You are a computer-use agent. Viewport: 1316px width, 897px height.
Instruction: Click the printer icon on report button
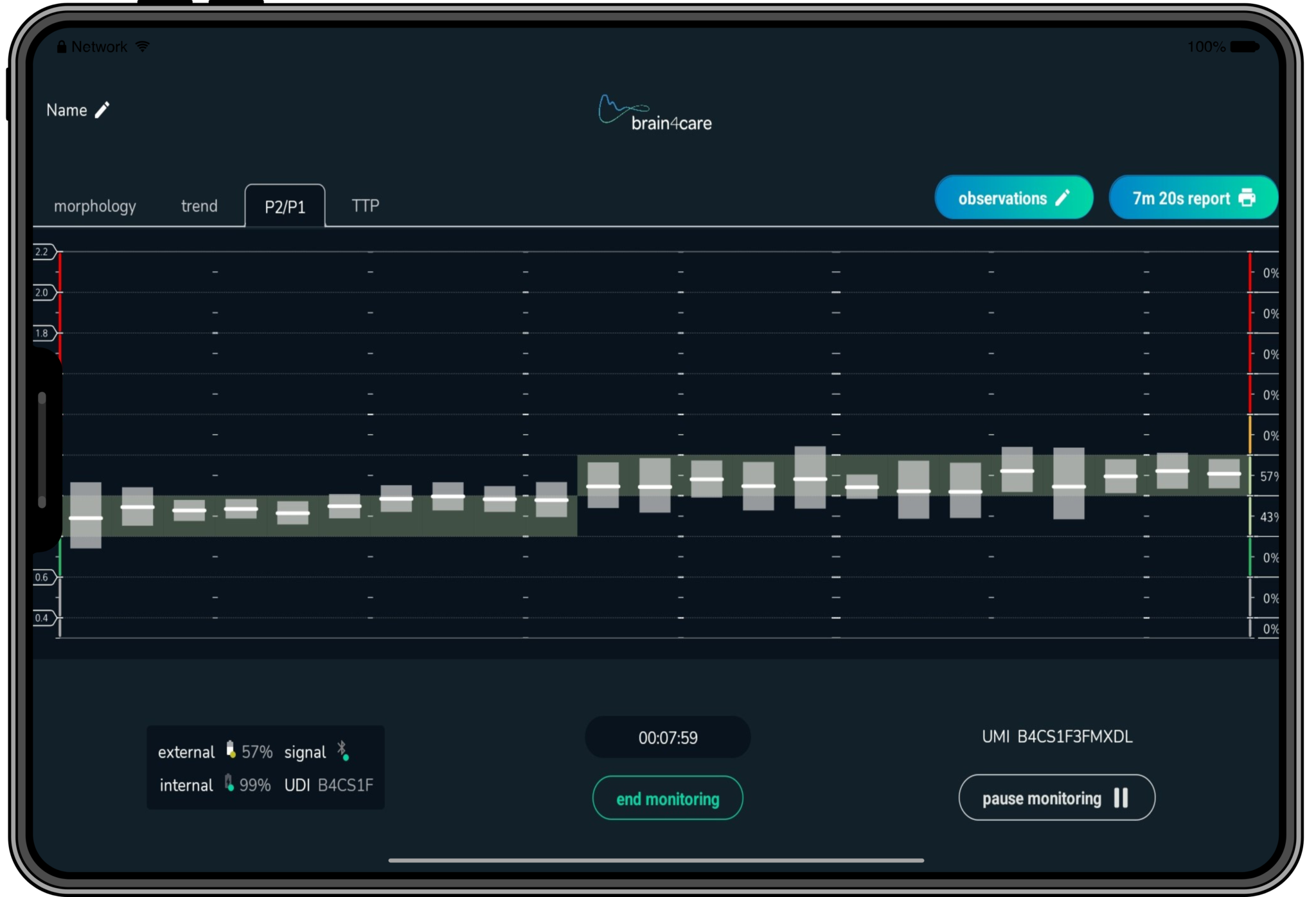(1247, 197)
